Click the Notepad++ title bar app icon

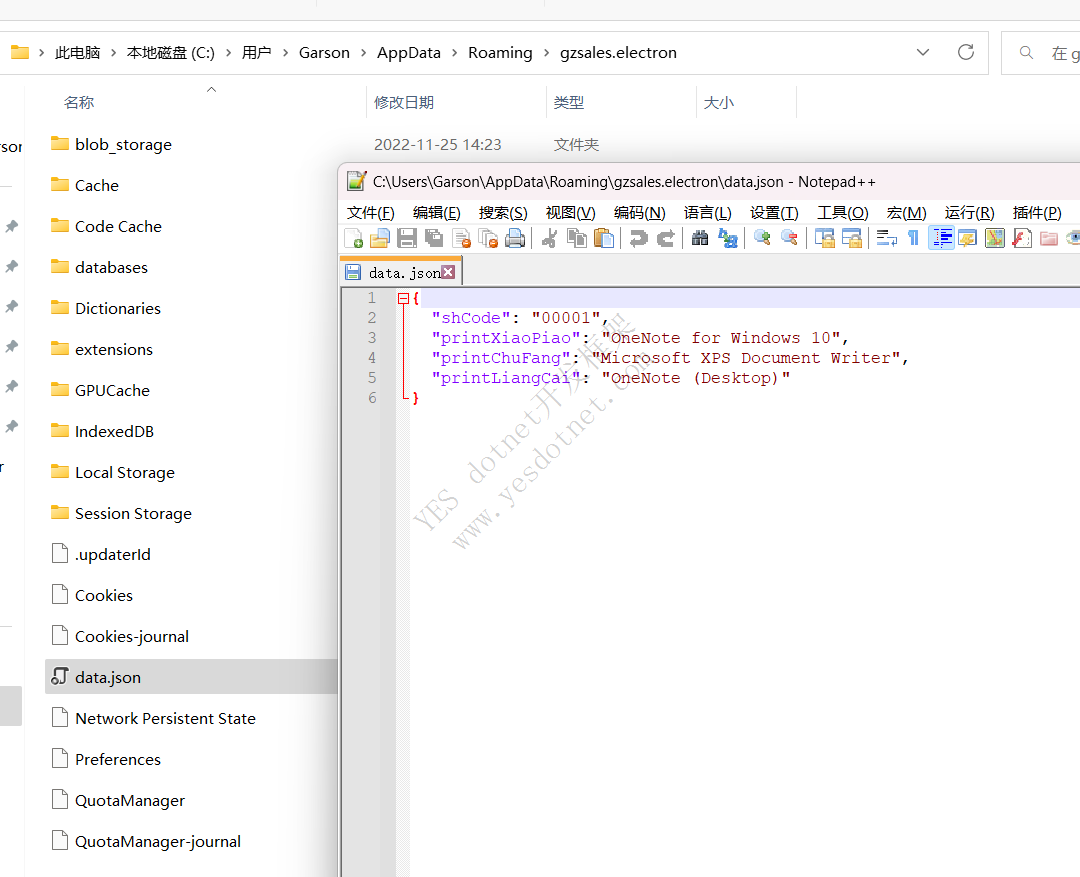356,181
